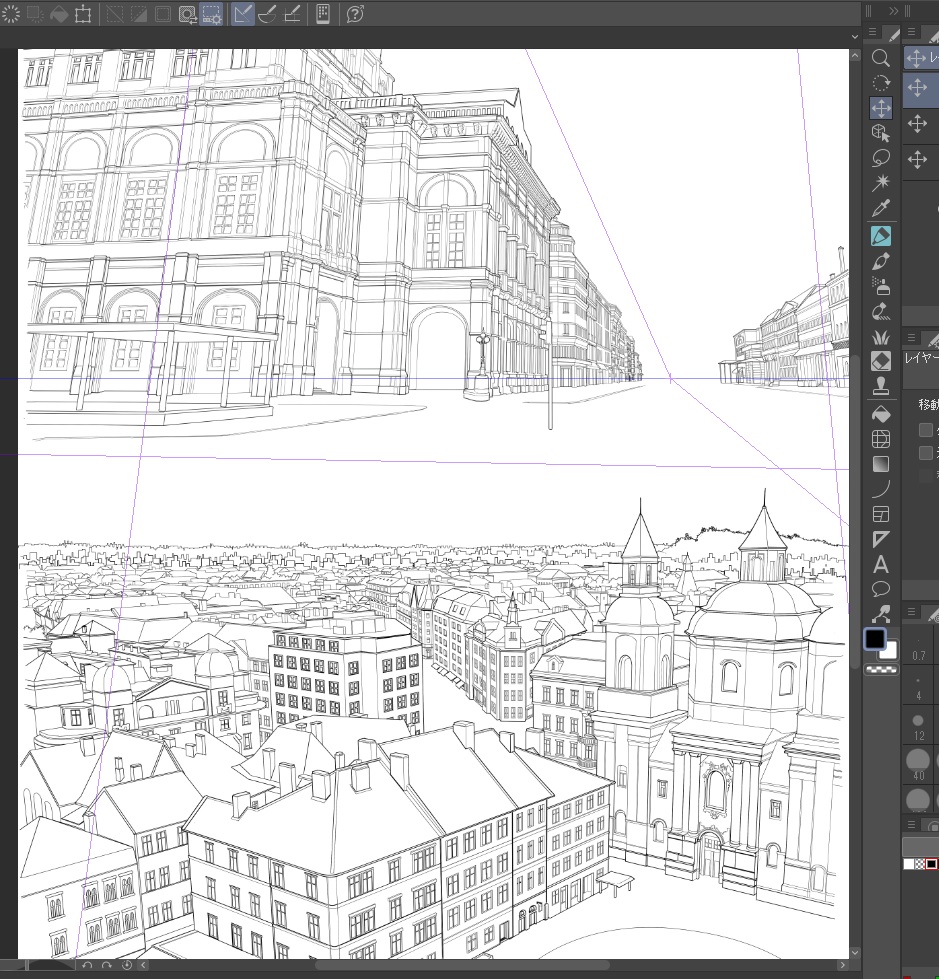The image size is (939, 979).
Task: Select the Eraser tool
Action: point(881,361)
